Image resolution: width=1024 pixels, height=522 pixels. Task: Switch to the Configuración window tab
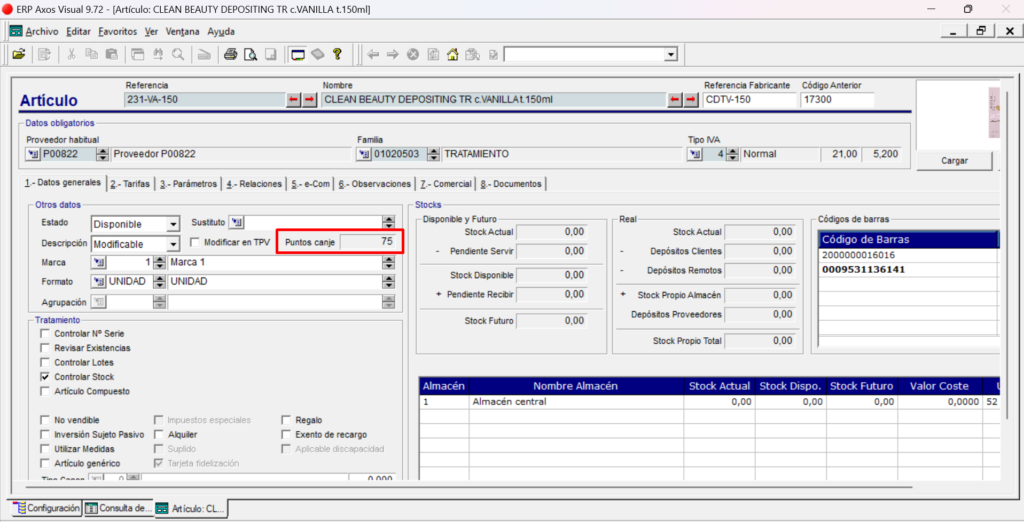point(47,508)
